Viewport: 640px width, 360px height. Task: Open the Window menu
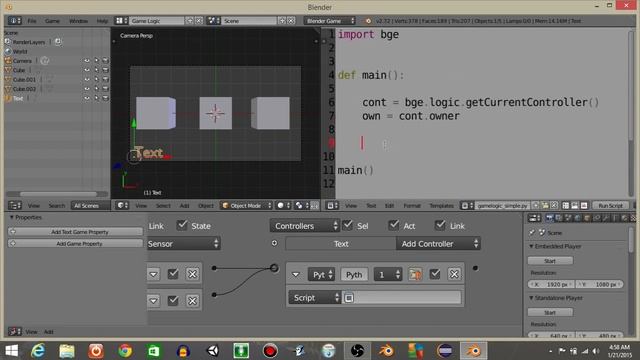(x=78, y=21)
